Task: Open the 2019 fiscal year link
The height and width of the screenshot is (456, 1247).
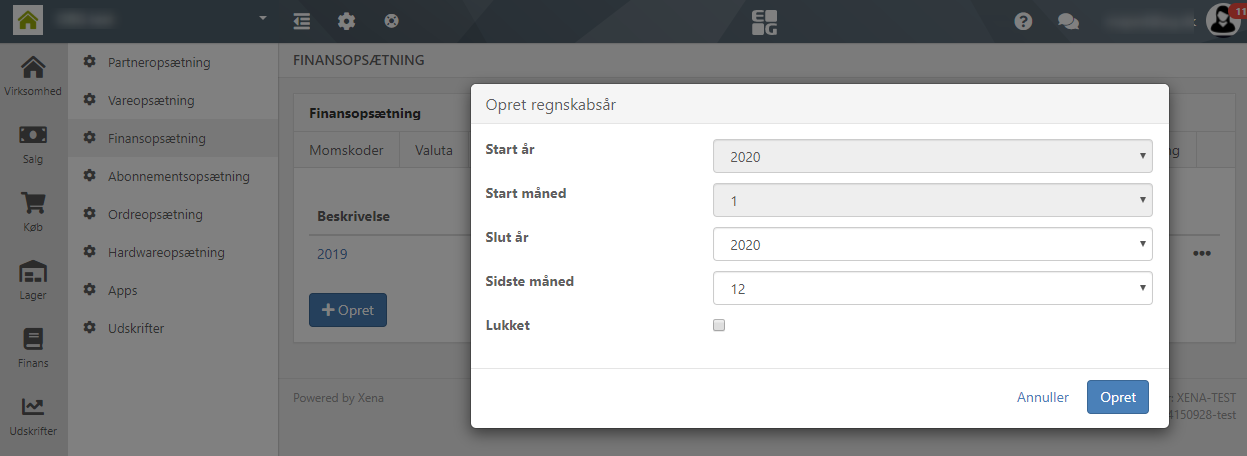Action: [332, 254]
